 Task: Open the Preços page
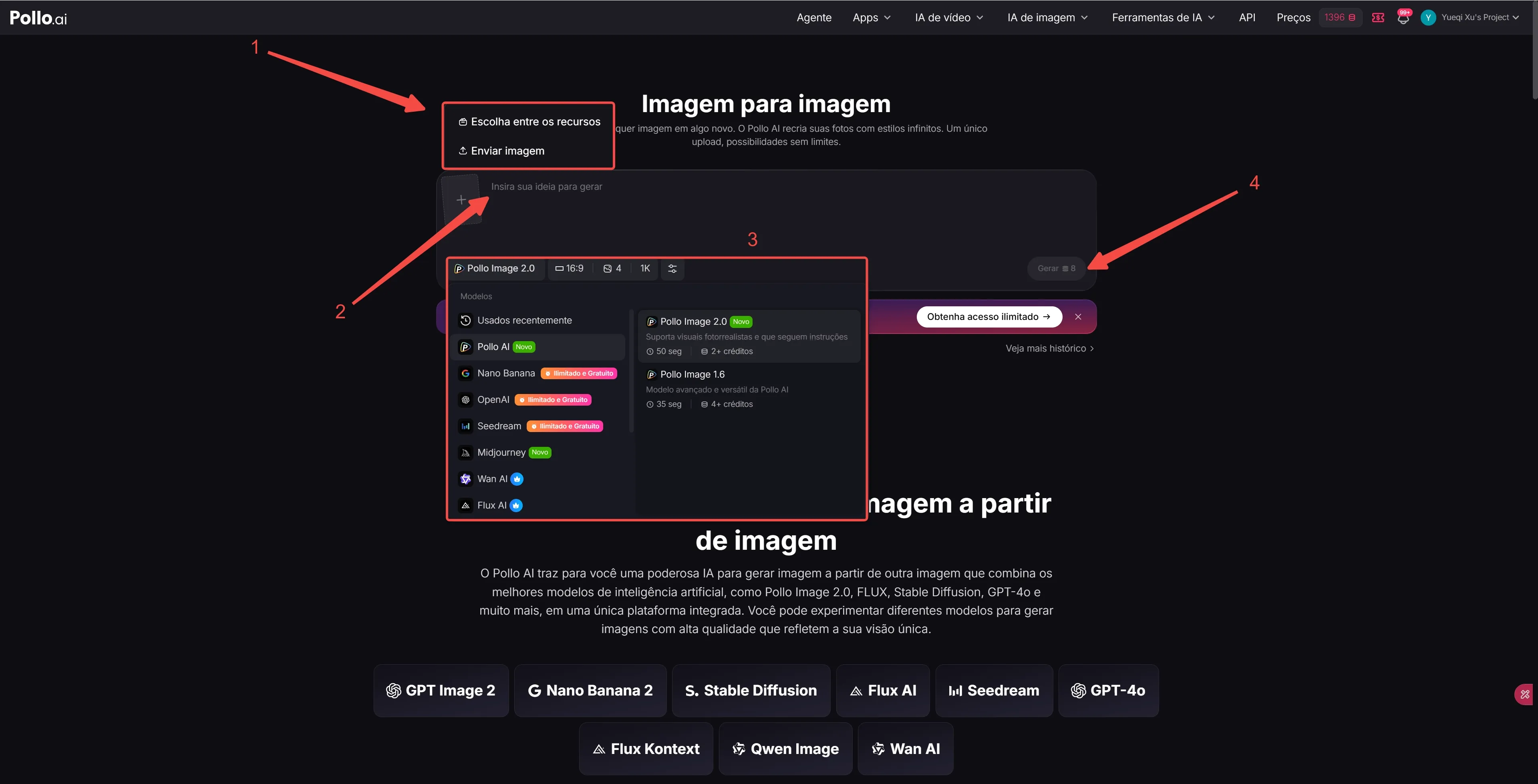click(x=1293, y=17)
